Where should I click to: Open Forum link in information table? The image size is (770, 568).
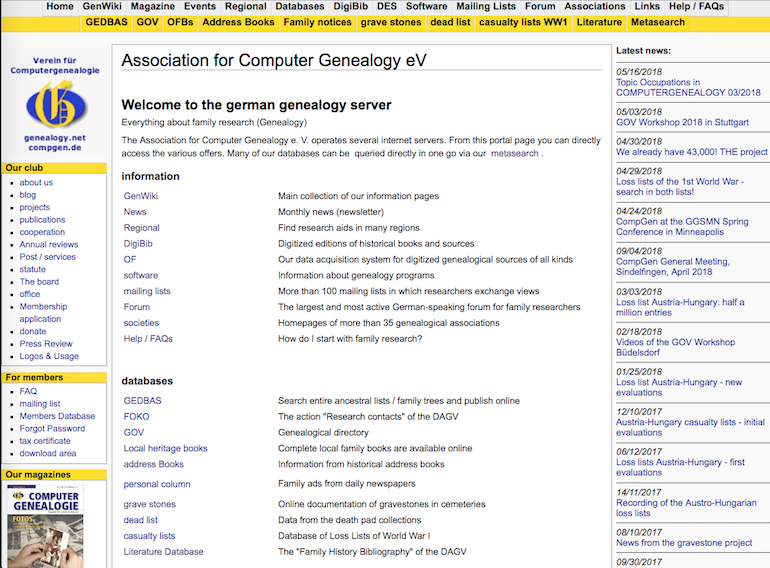137,307
